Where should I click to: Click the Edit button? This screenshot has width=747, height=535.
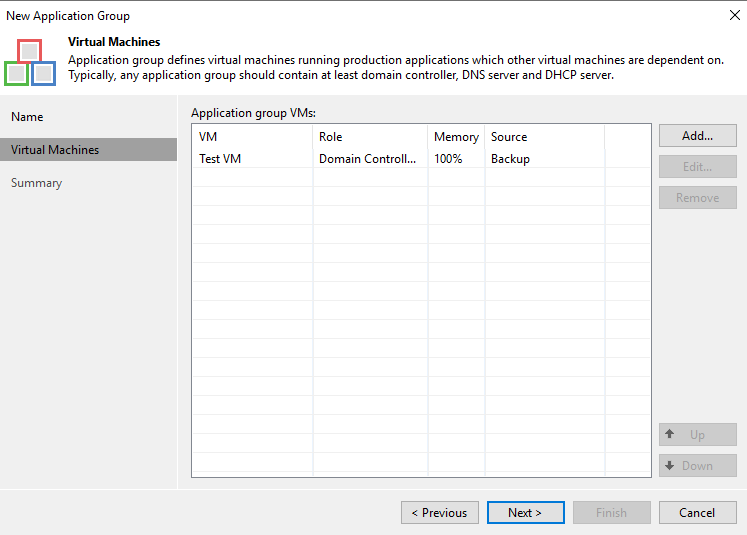point(697,167)
